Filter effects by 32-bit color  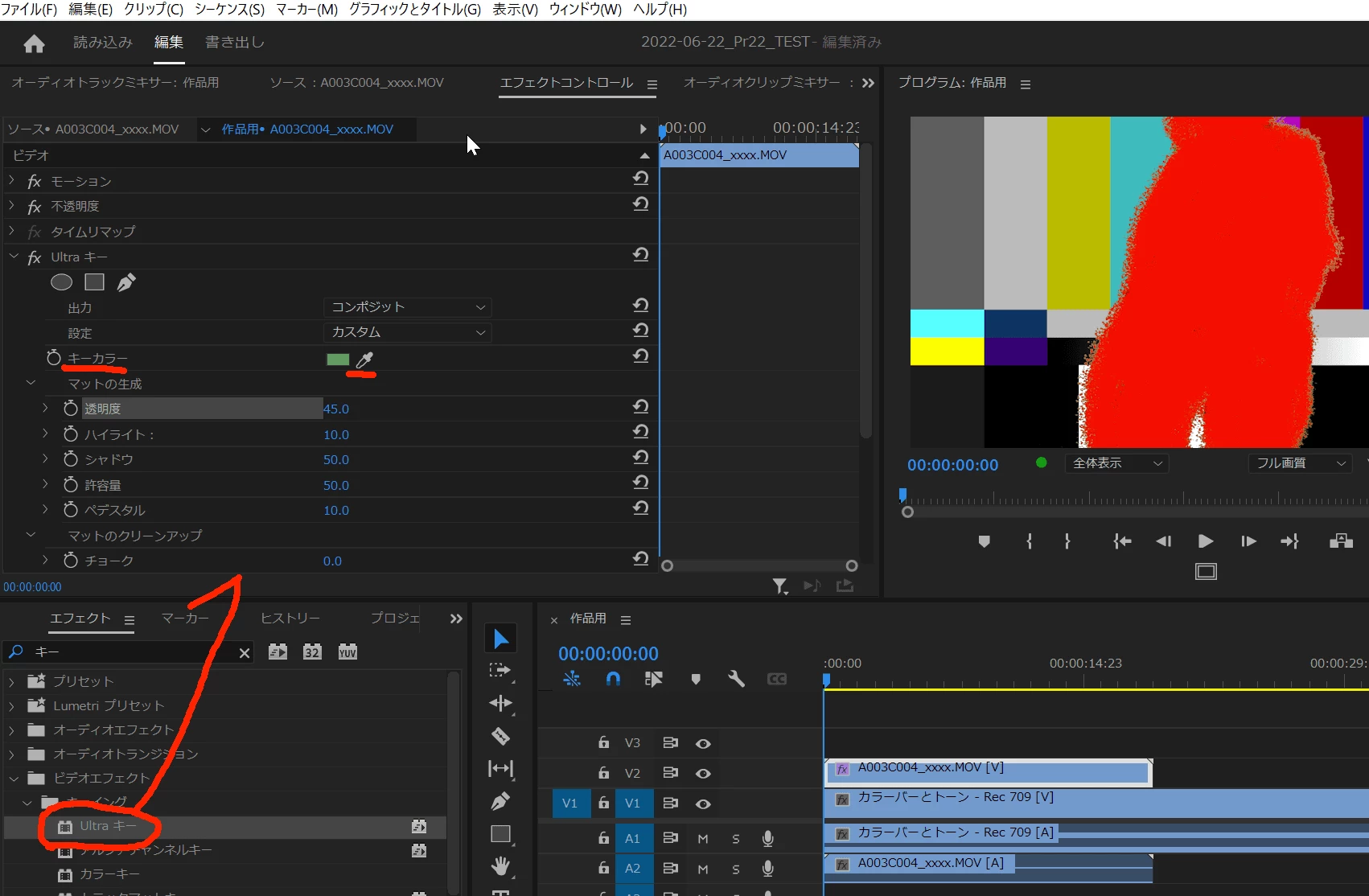pyautogui.click(x=312, y=652)
